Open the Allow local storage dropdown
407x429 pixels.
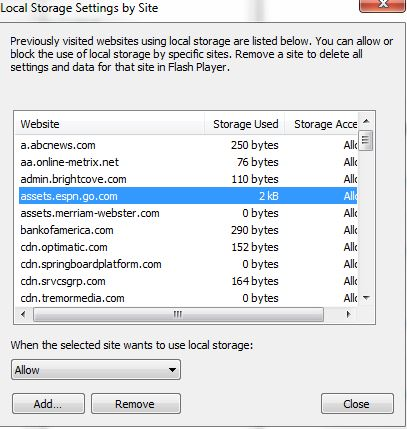[x=96, y=370]
